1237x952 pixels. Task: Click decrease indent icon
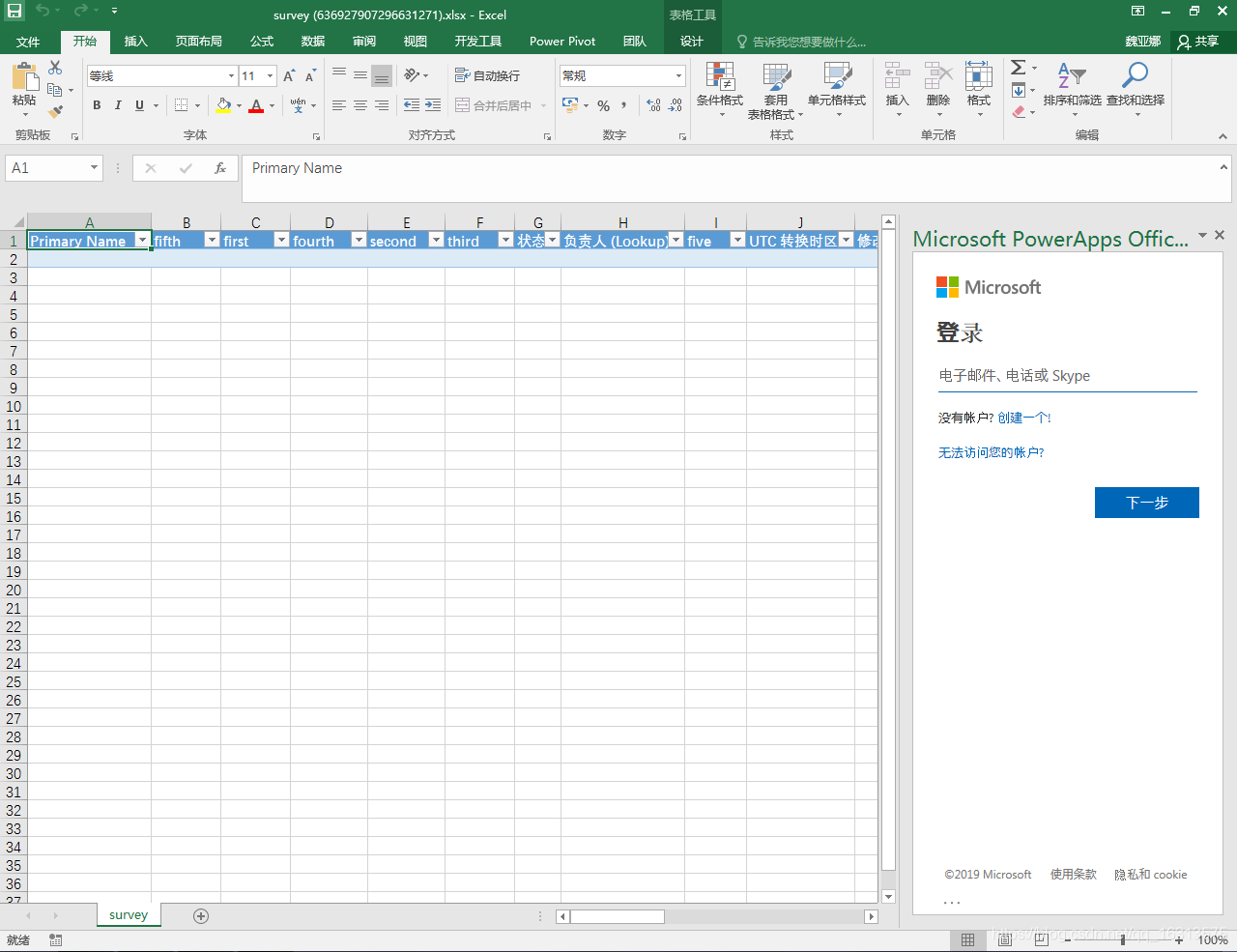[412, 105]
